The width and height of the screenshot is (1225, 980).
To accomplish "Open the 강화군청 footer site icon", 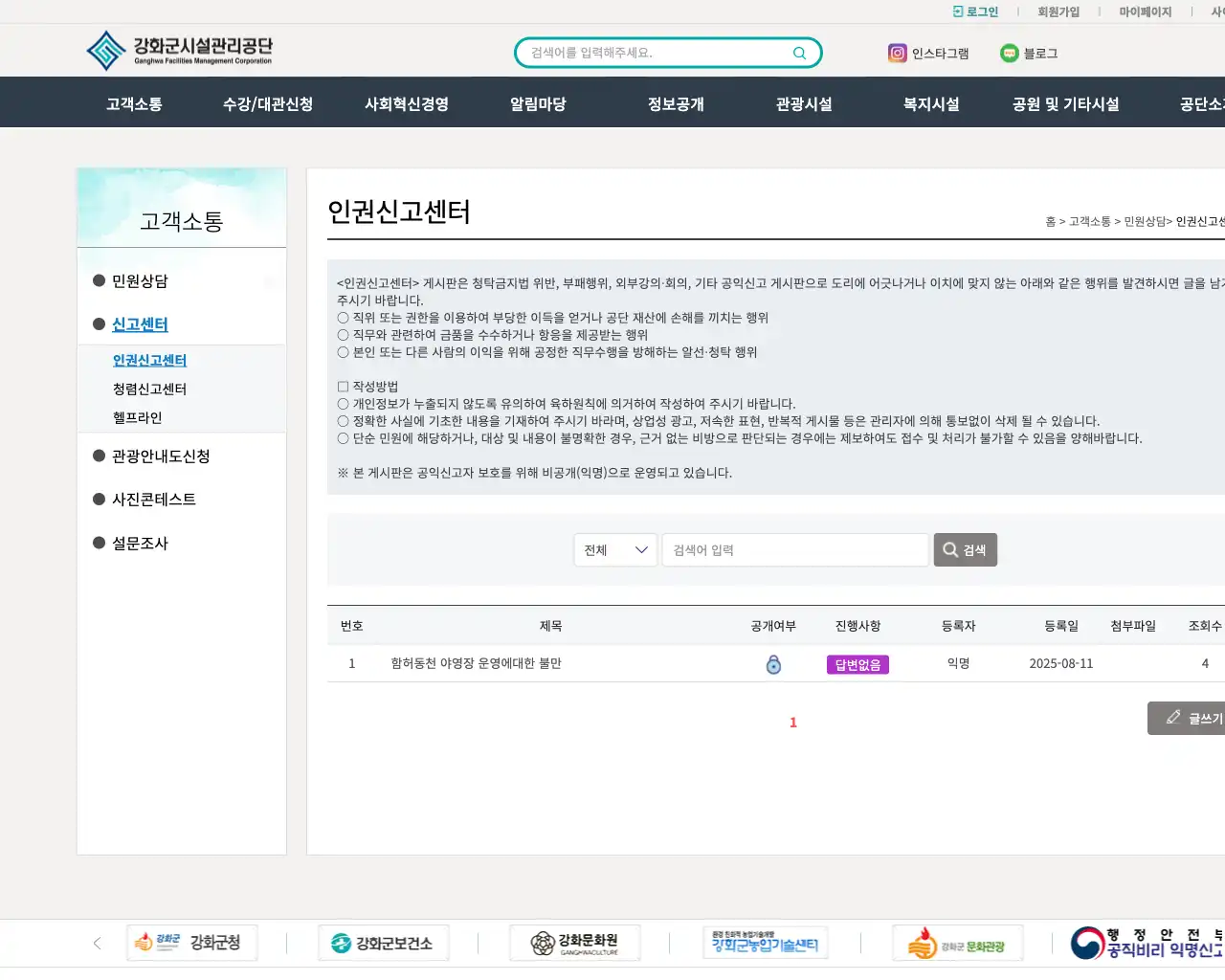I will 191,943.
